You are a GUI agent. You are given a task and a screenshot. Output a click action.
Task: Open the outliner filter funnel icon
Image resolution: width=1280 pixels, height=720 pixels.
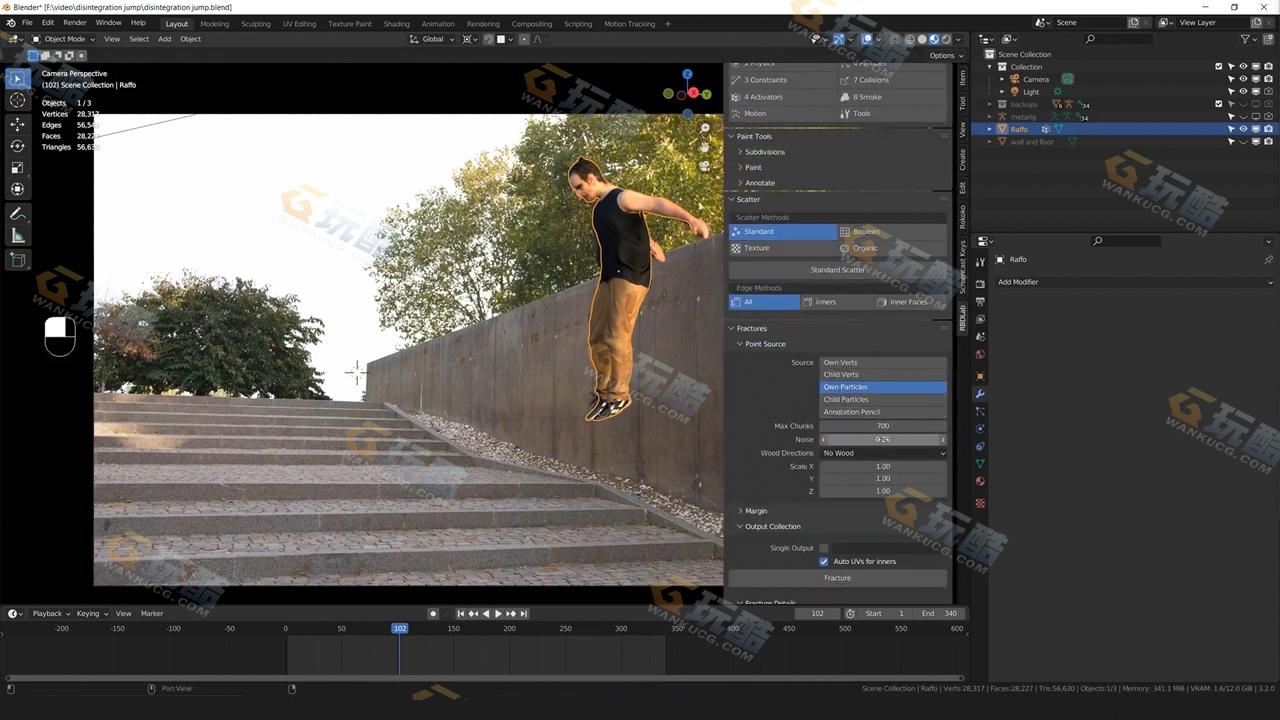(1246, 39)
